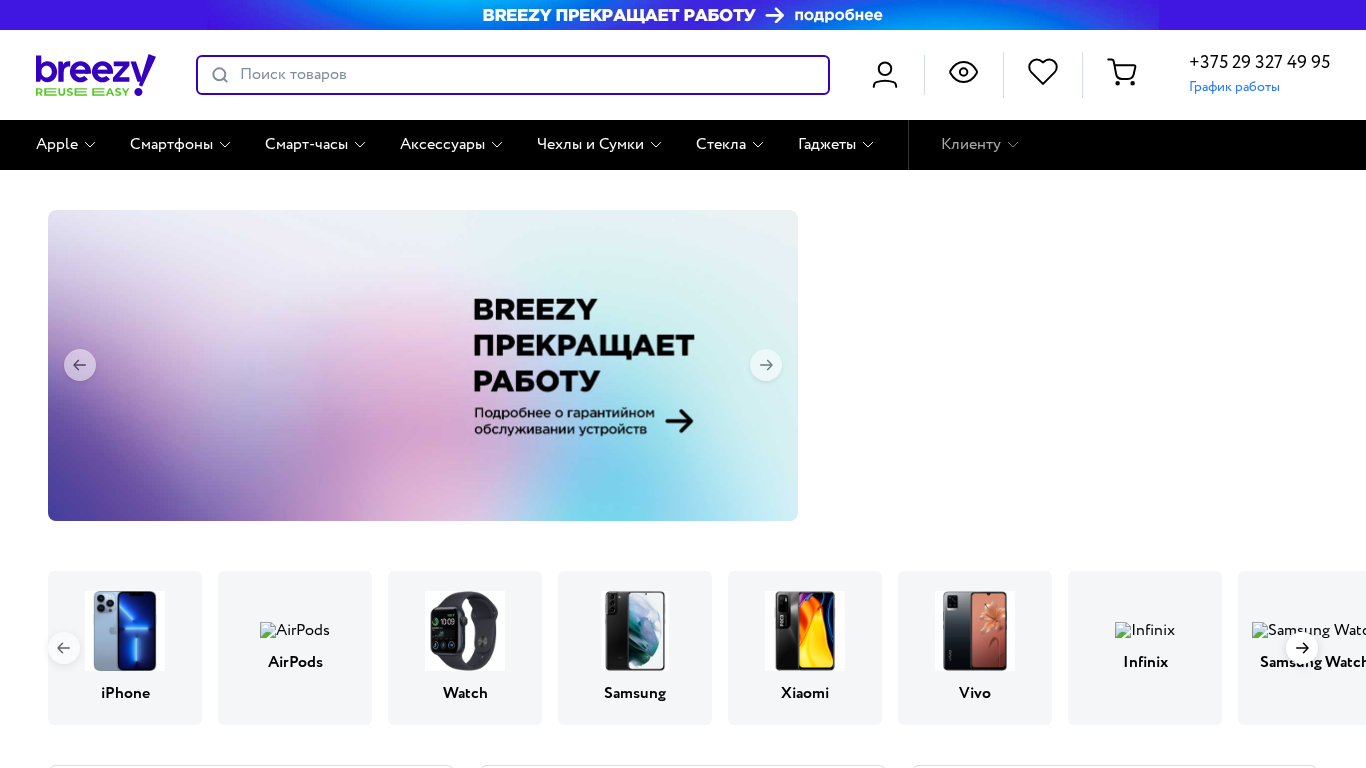Open the Samsung category card
The width and height of the screenshot is (1366, 768).
coord(635,648)
